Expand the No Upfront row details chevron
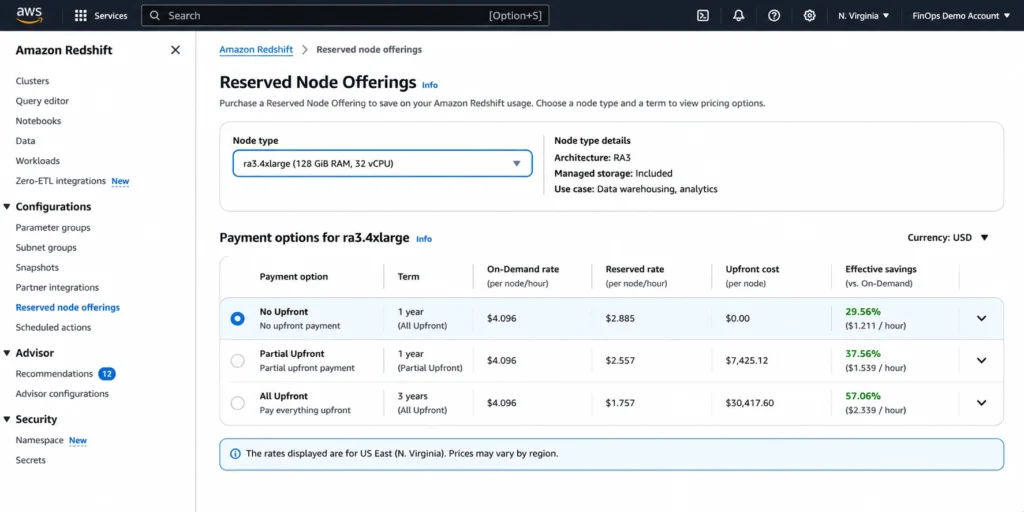This screenshot has height=512, width=1024. 981,319
